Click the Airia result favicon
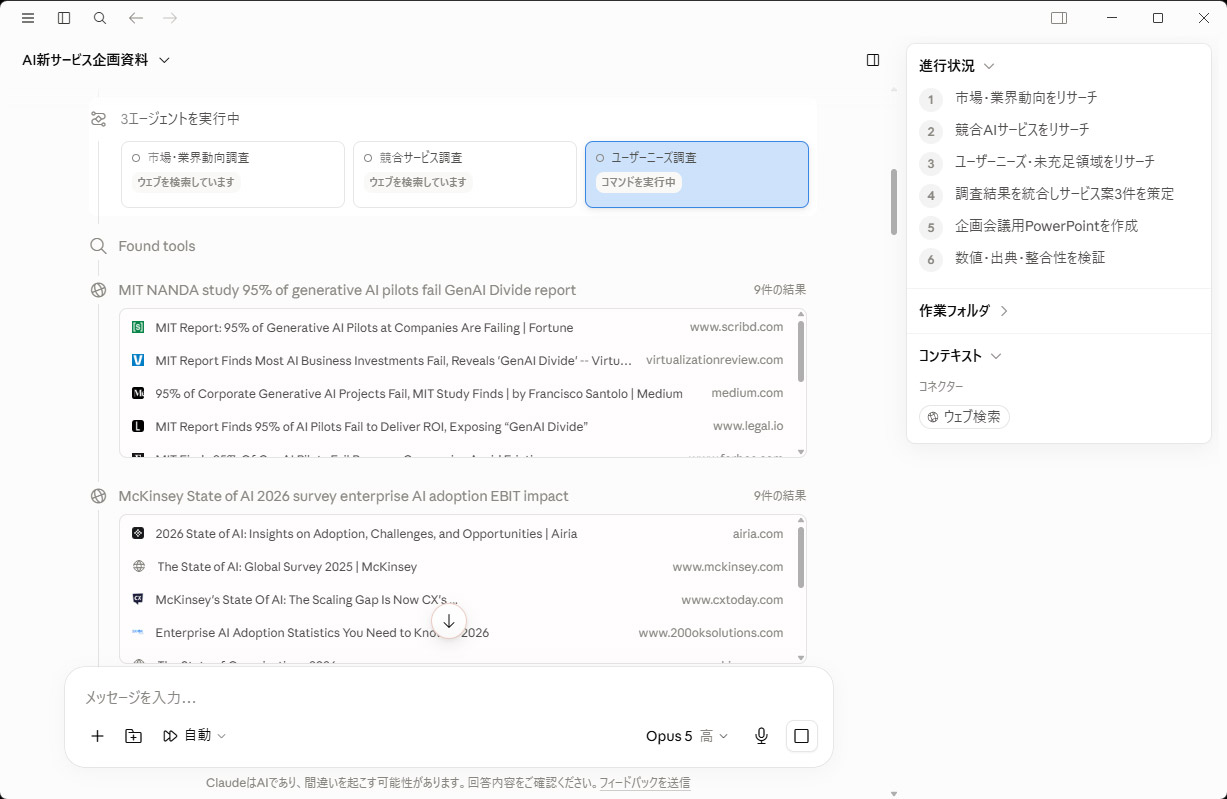Viewport: 1227px width, 799px height. pyautogui.click(x=138, y=534)
